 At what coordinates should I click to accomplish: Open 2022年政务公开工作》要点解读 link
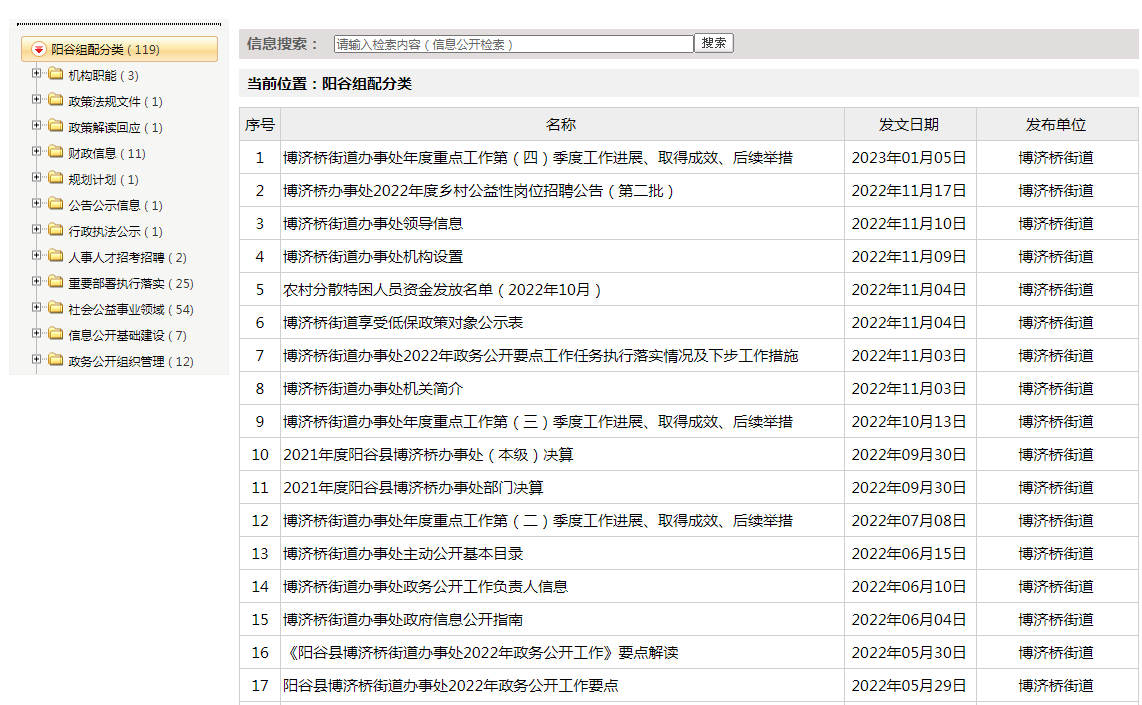pyautogui.click(x=481, y=653)
